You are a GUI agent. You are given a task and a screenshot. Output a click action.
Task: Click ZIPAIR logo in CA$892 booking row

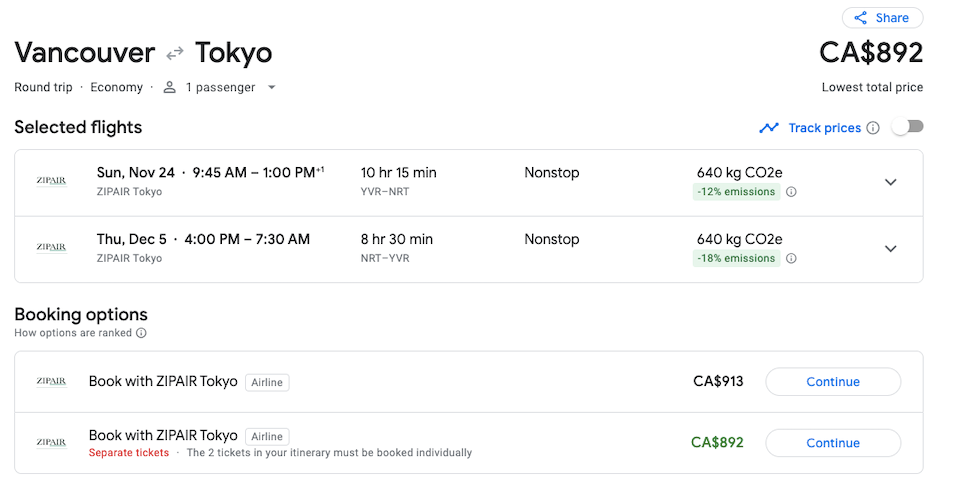tap(51, 443)
